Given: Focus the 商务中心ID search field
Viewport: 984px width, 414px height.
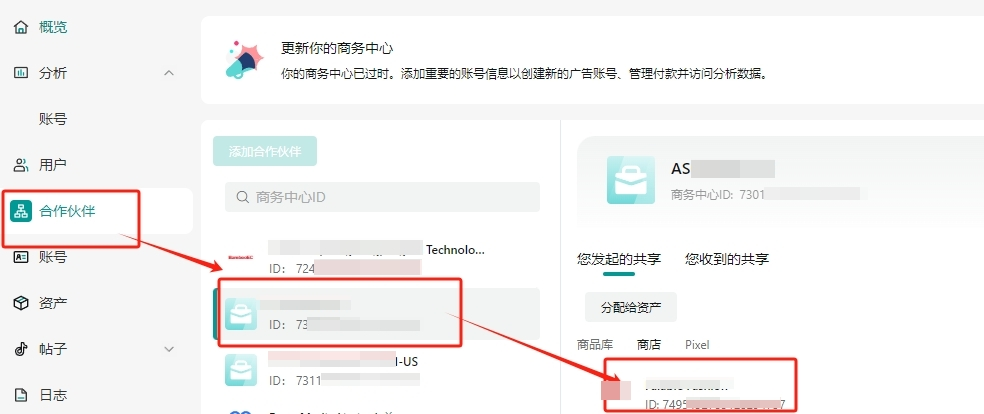Looking at the screenshot, I should [390, 197].
